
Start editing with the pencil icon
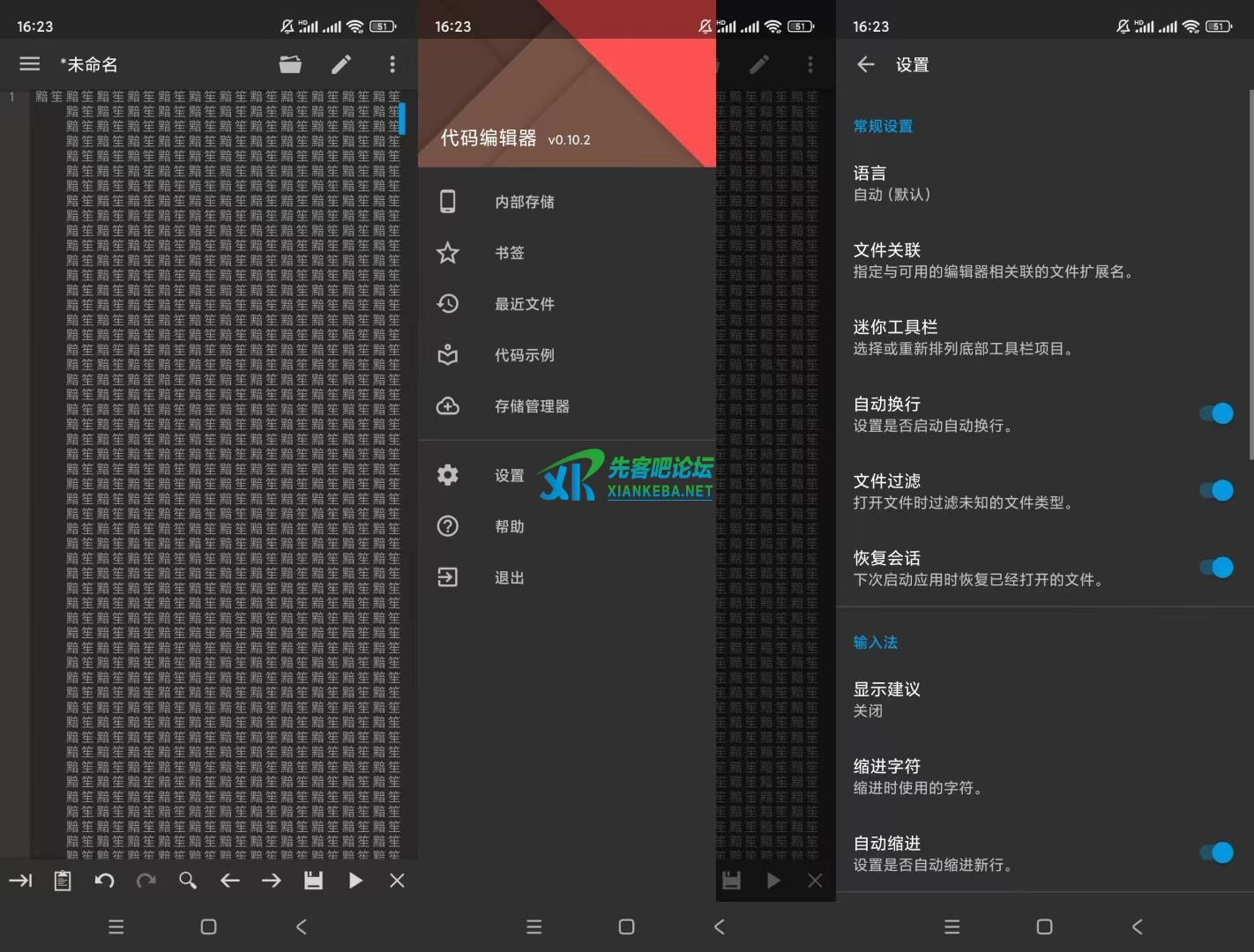click(341, 63)
